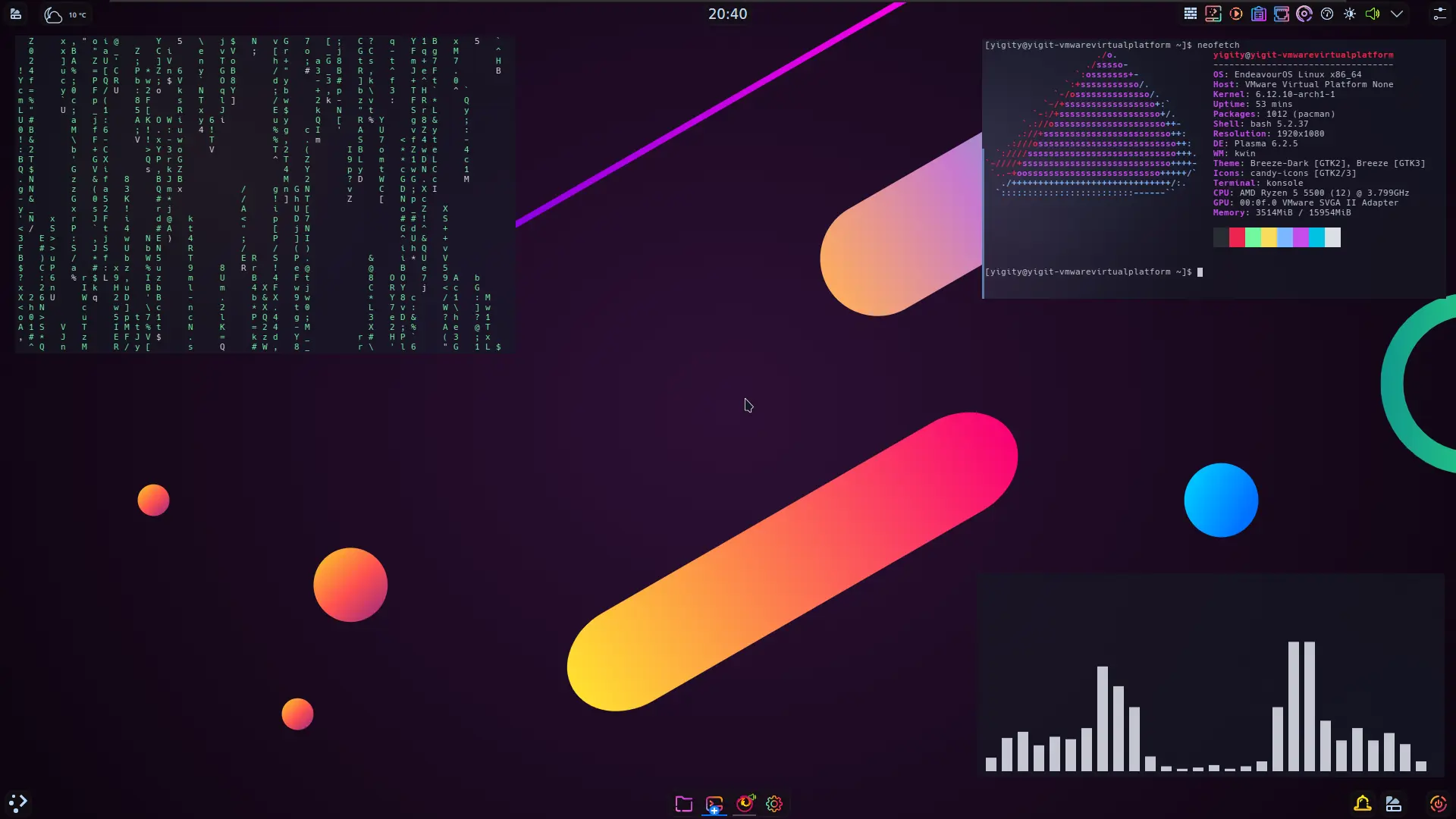Click the red swatch in neofetch palette

(1237, 237)
